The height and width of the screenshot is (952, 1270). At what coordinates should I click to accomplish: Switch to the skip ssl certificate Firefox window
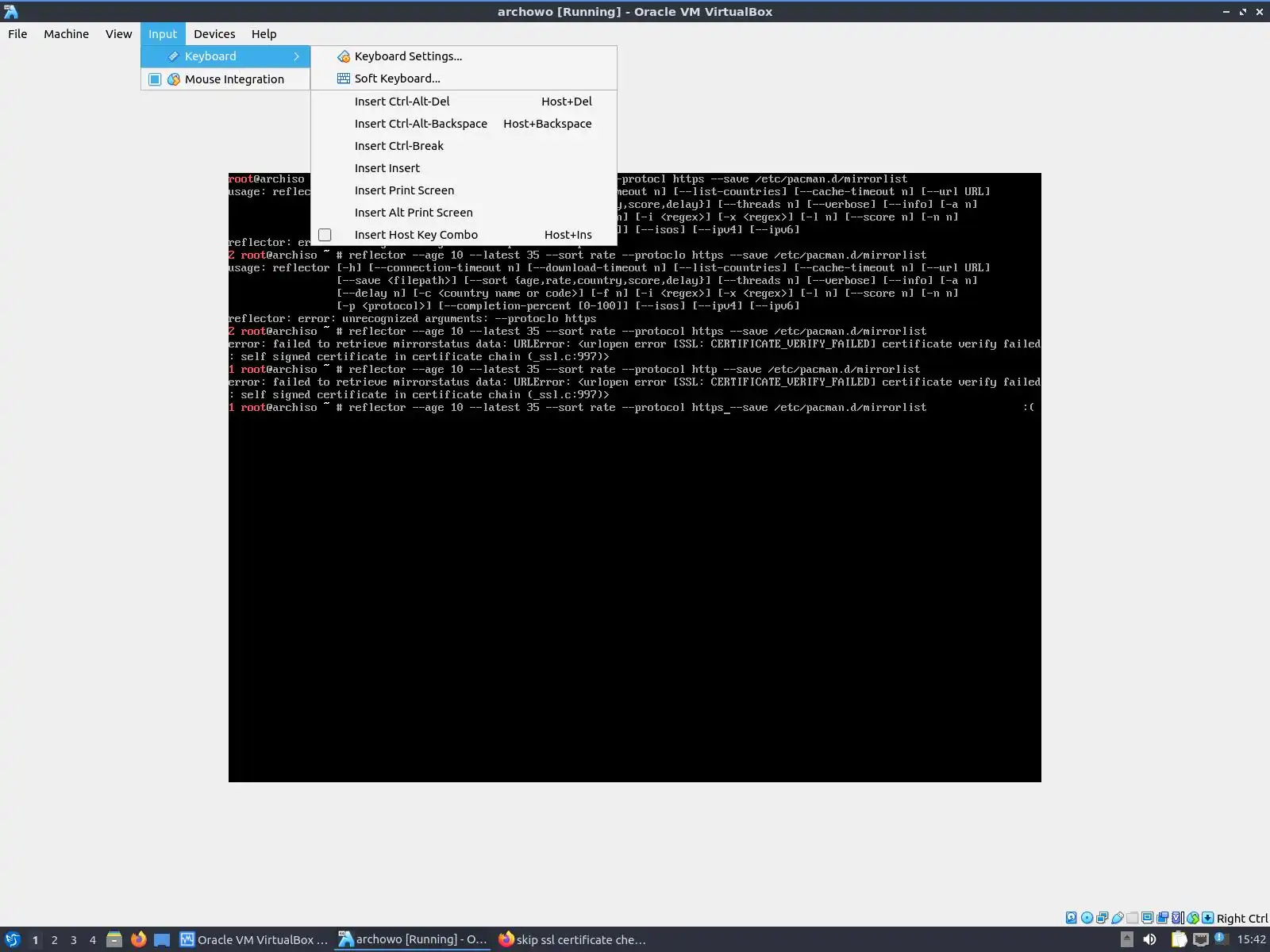(572, 939)
